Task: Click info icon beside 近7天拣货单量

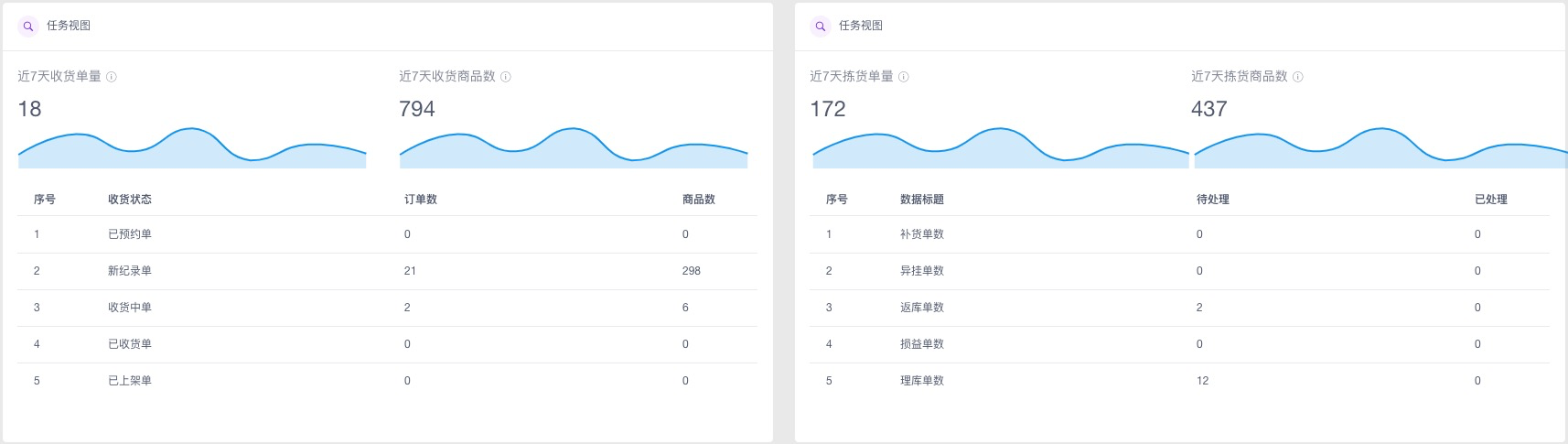Action: pos(904,77)
